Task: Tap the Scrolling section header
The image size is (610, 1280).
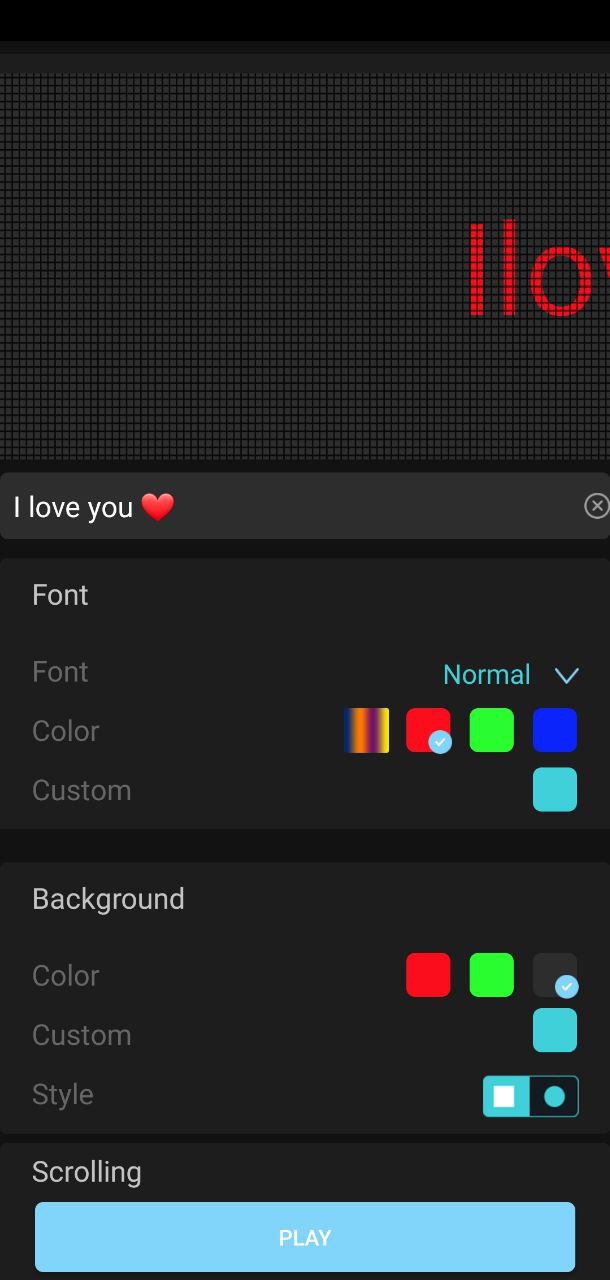Action: (x=87, y=1172)
